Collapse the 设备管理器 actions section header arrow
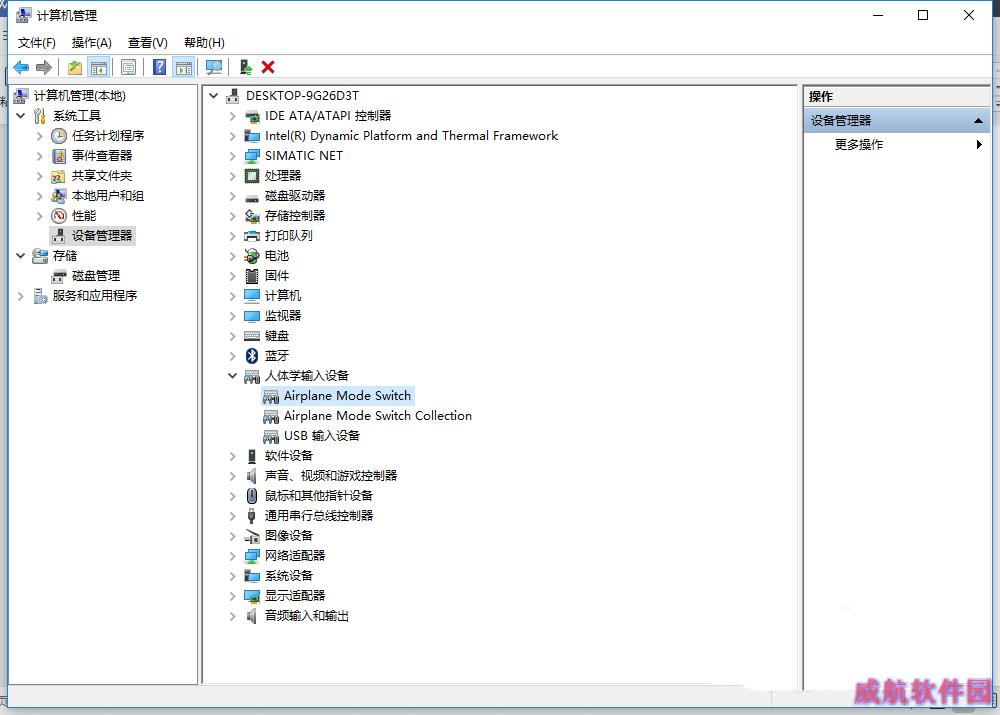This screenshot has height=715, width=1000. (x=978, y=121)
